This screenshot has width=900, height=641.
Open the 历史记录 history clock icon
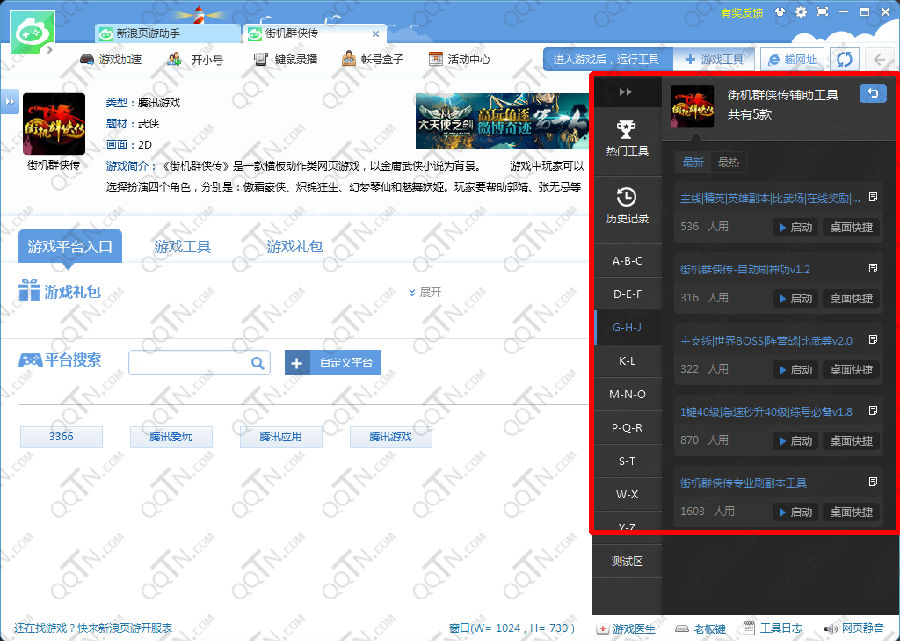(627, 197)
